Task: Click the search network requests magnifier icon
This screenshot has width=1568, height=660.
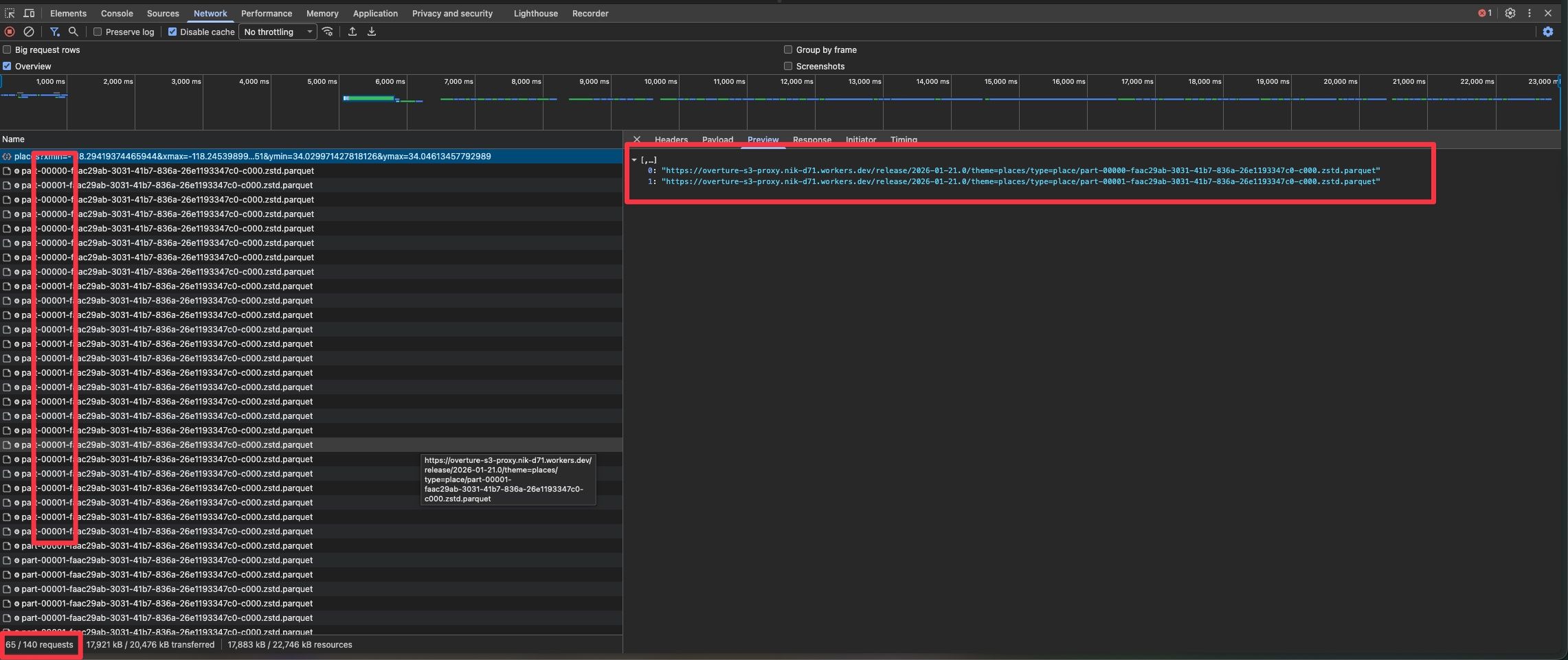Action: coord(73,32)
